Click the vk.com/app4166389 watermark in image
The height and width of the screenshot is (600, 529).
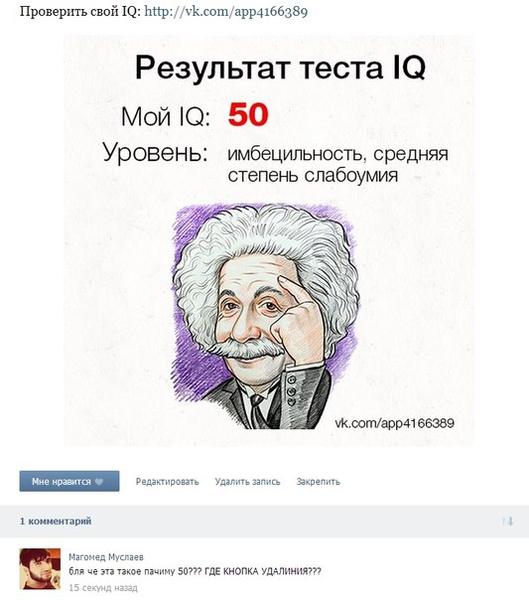pyautogui.click(x=395, y=423)
